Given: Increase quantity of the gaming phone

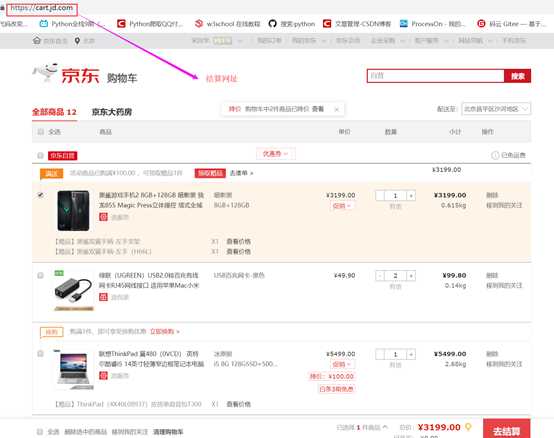Looking at the screenshot, I should point(411,195).
